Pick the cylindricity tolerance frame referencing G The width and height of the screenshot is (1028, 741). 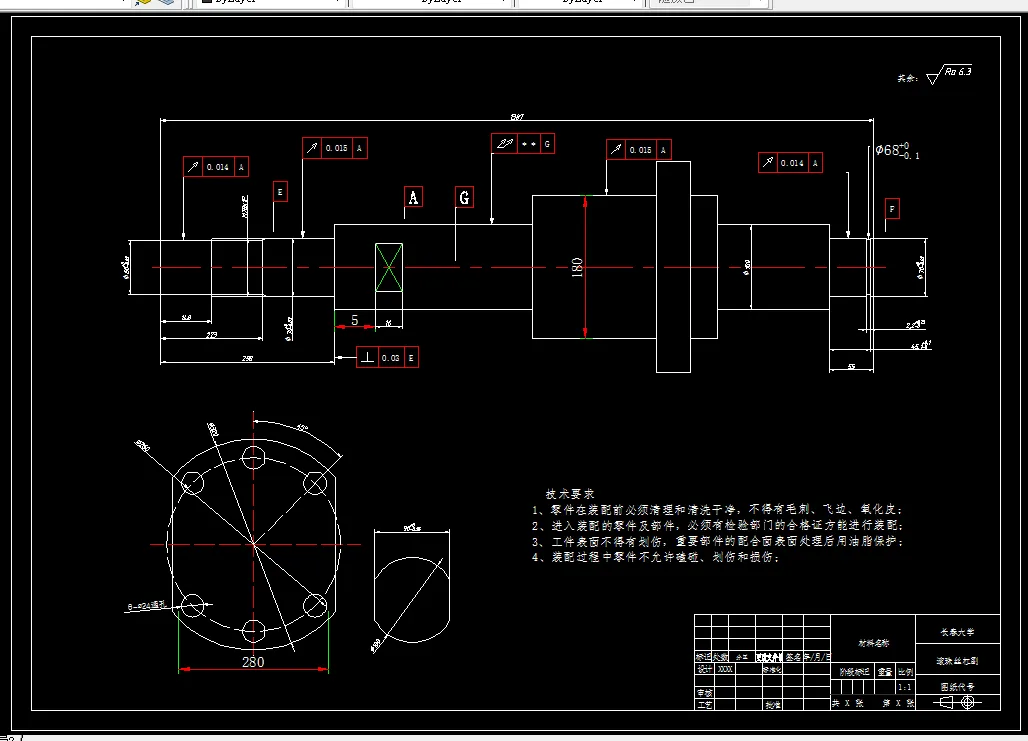tap(523, 144)
